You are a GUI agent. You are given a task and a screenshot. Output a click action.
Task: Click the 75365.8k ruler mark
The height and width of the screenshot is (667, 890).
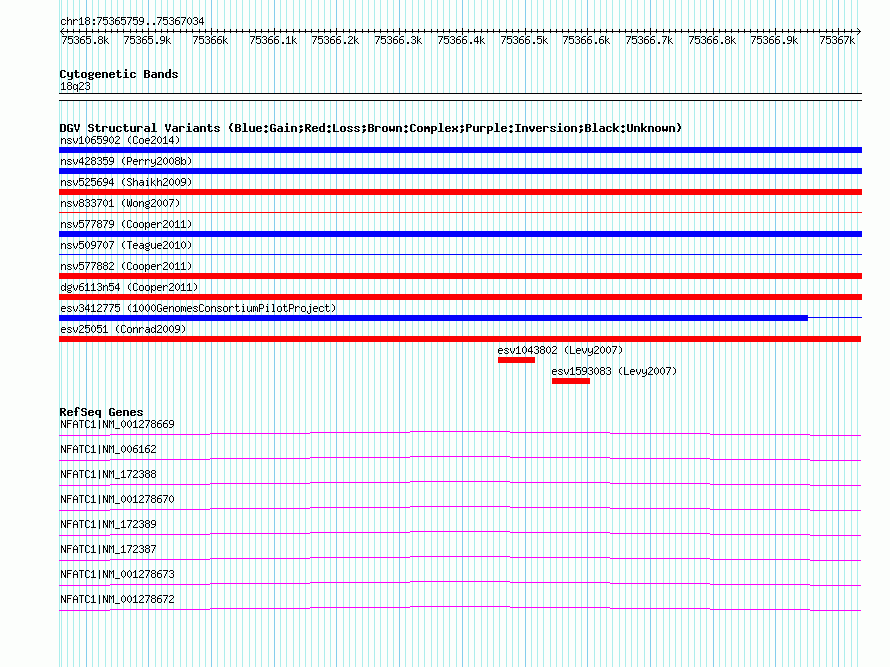[85, 40]
